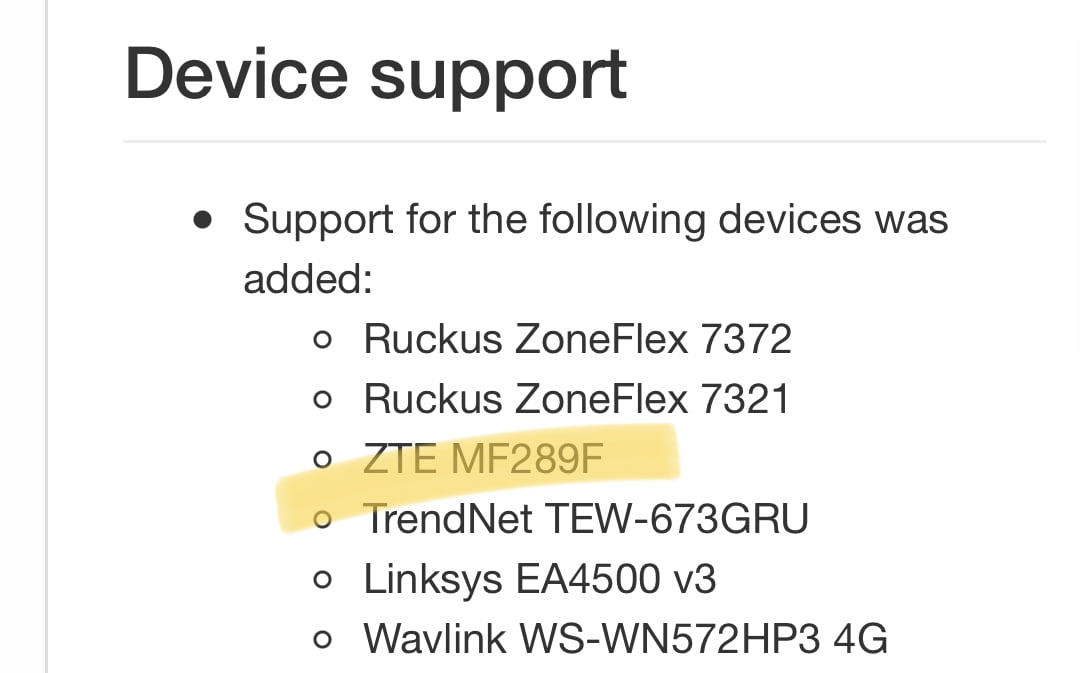Click the Ruckus ZoneFlex 7372 entry
The width and height of the screenshot is (1080, 673).
(x=577, y=340)
